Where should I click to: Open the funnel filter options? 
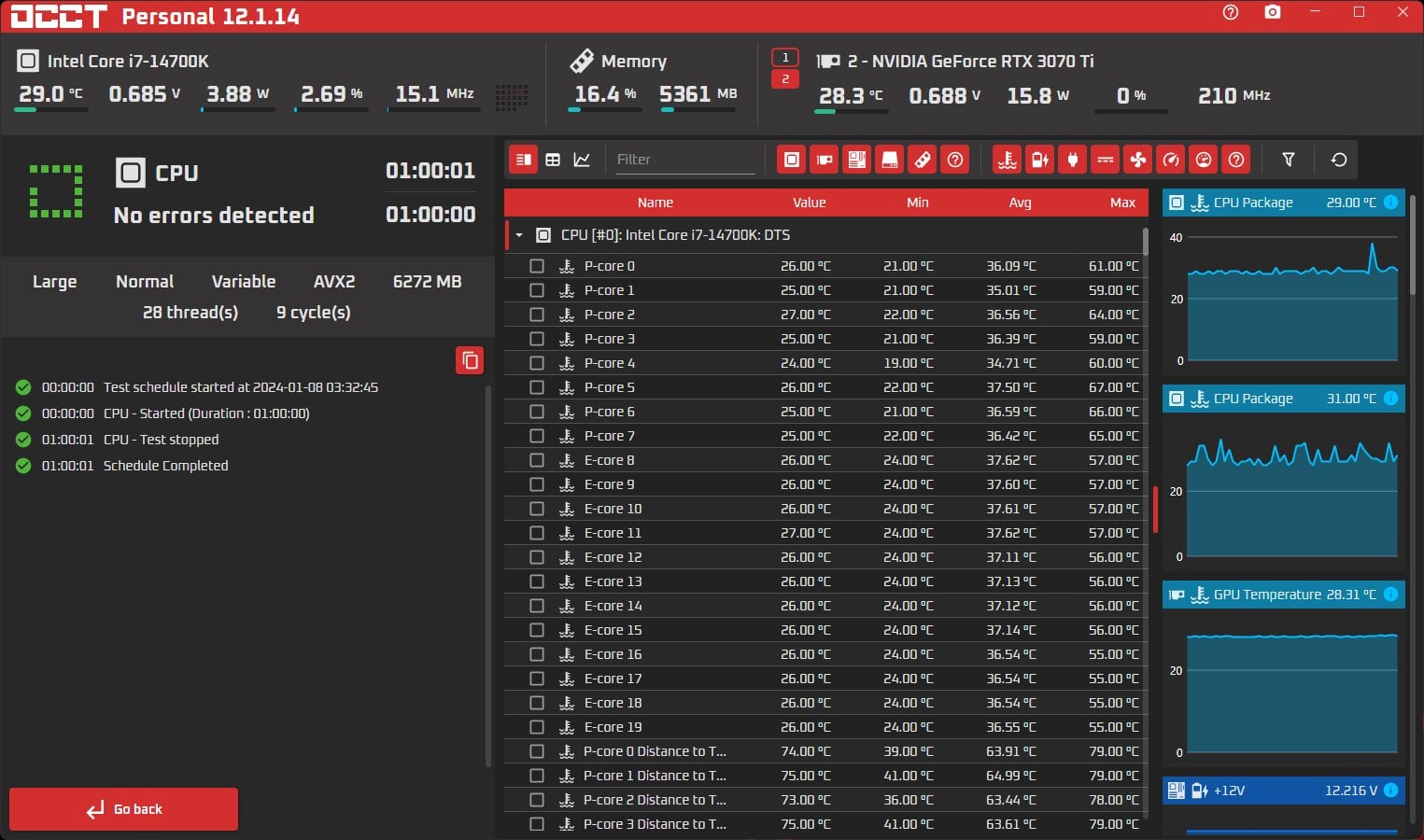[1289, 160]
